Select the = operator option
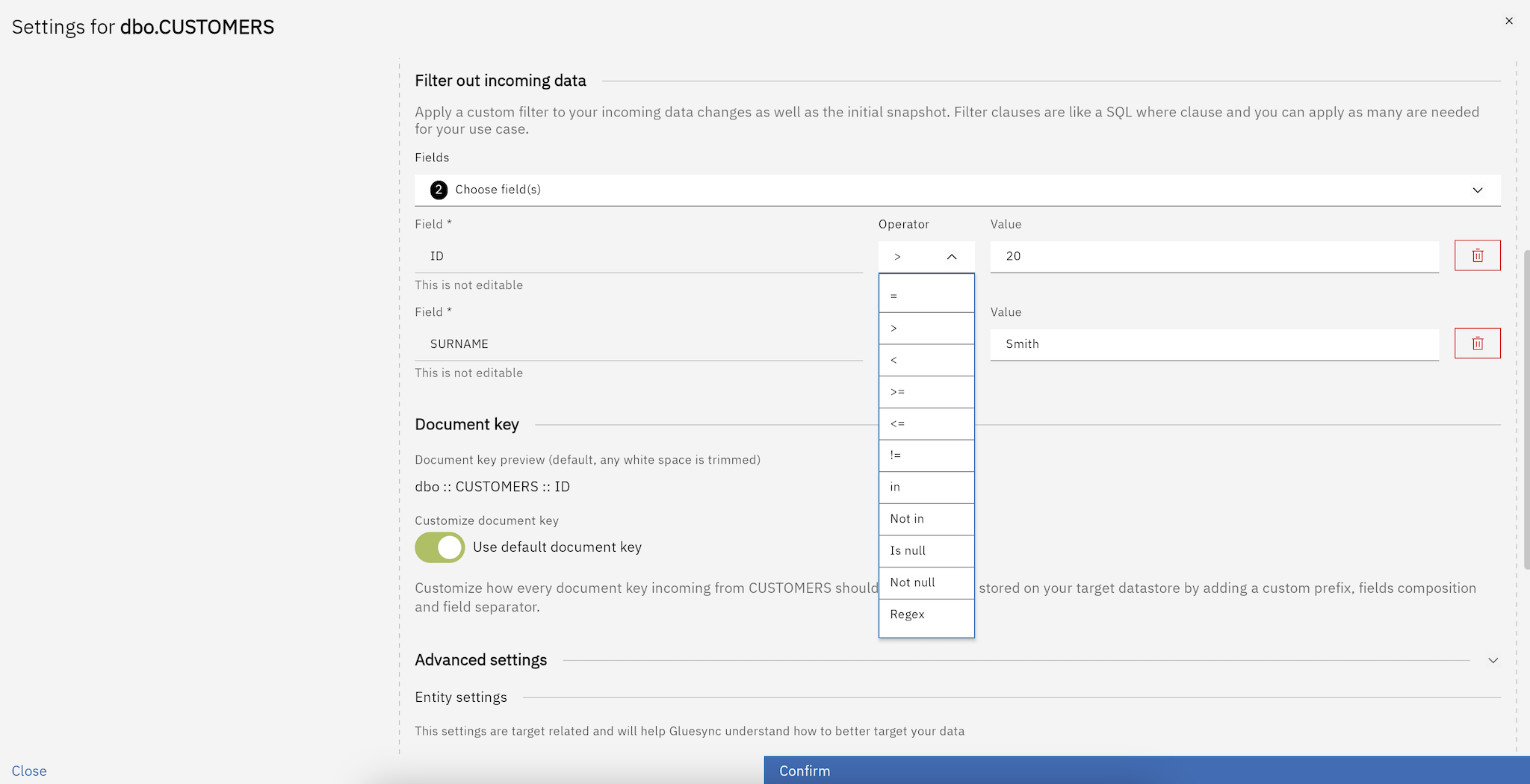Screen dimensions: 1530x784 (x=926, y=296)
